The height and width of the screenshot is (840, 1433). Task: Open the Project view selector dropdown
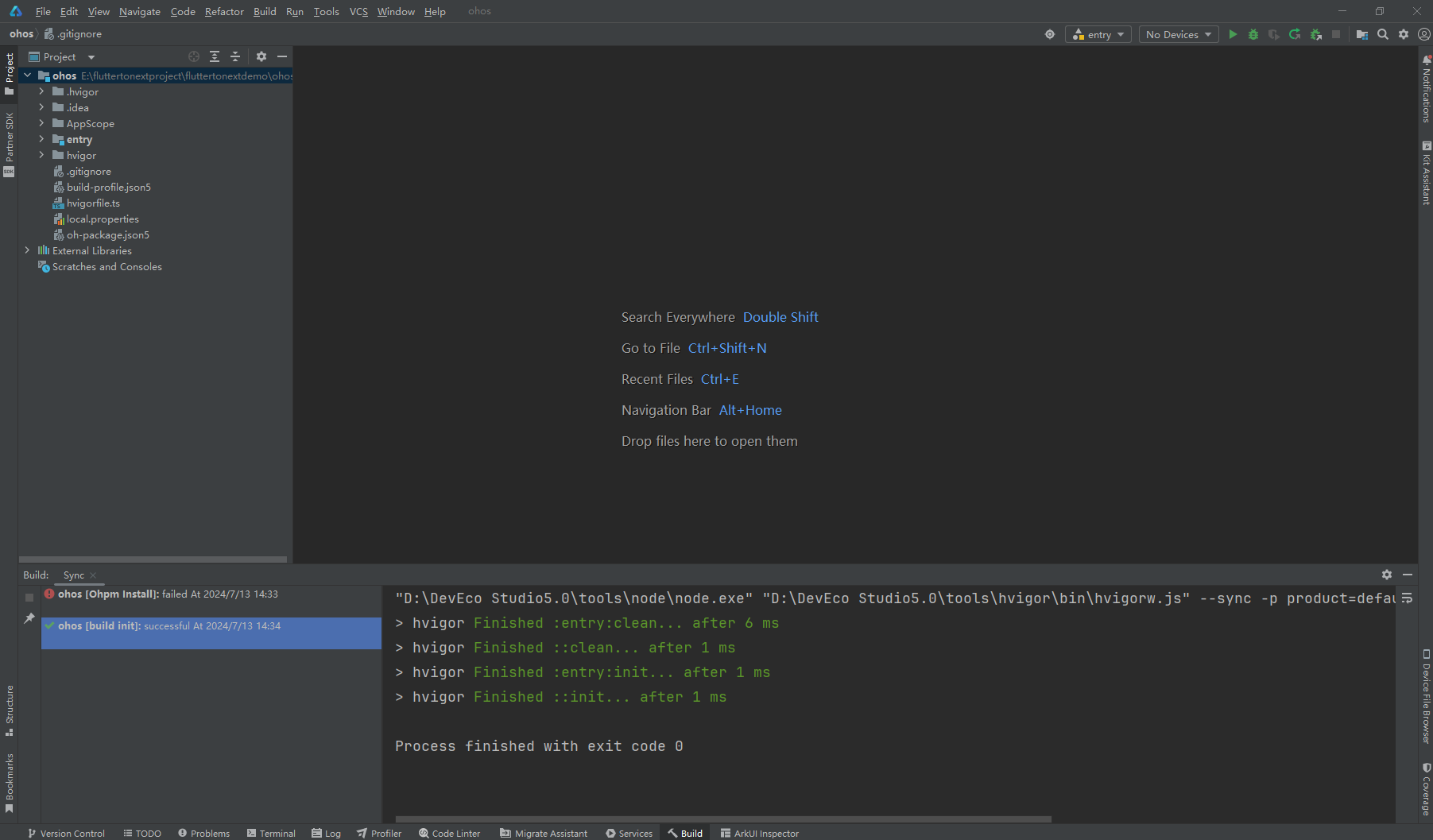(x=62, y=56)
